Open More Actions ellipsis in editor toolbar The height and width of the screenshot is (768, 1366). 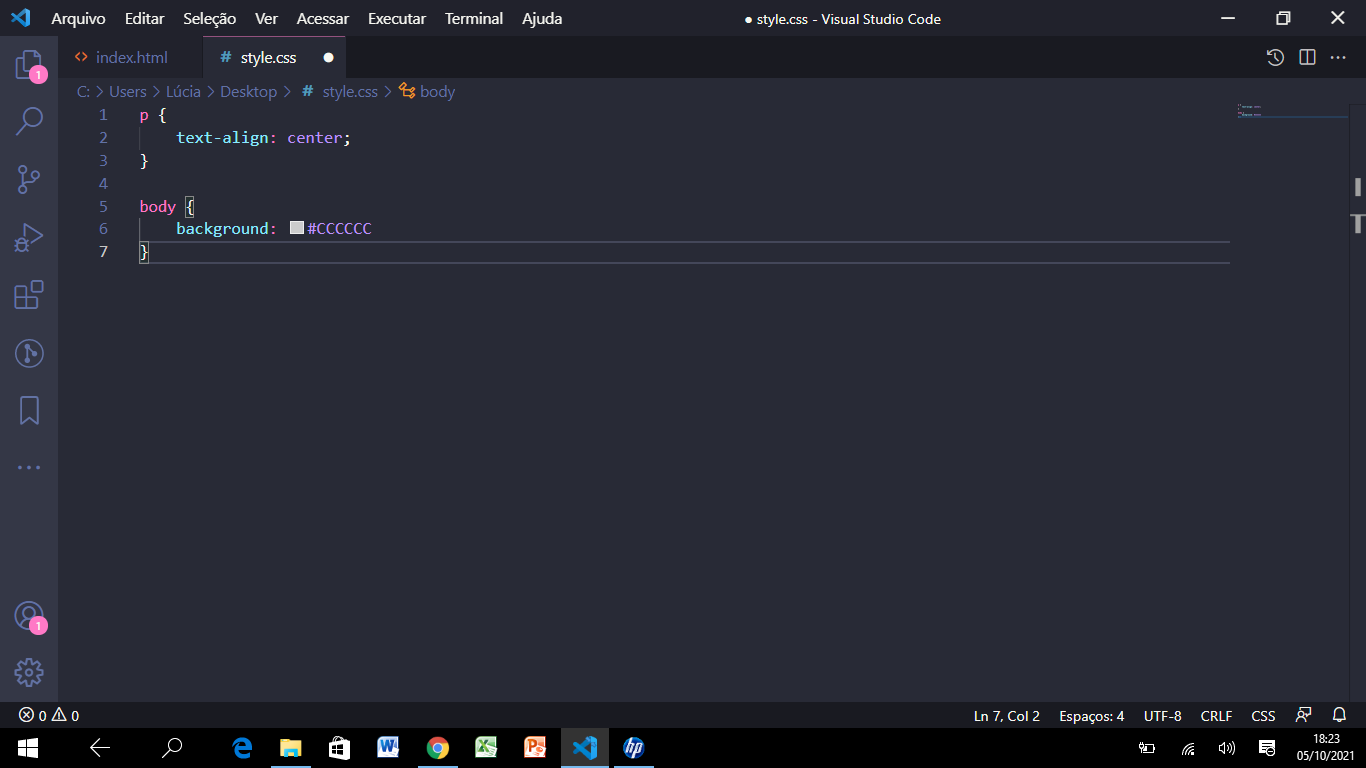1338,57
